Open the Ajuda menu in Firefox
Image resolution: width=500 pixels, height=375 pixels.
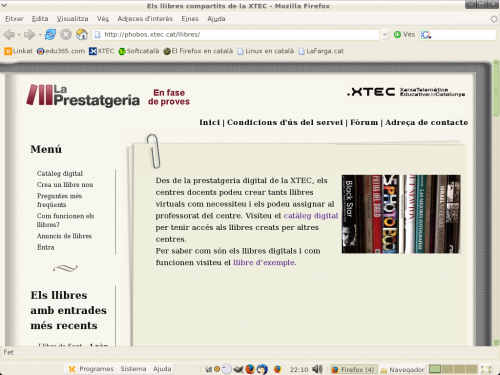pyautogui.click(x=216, y=19)
